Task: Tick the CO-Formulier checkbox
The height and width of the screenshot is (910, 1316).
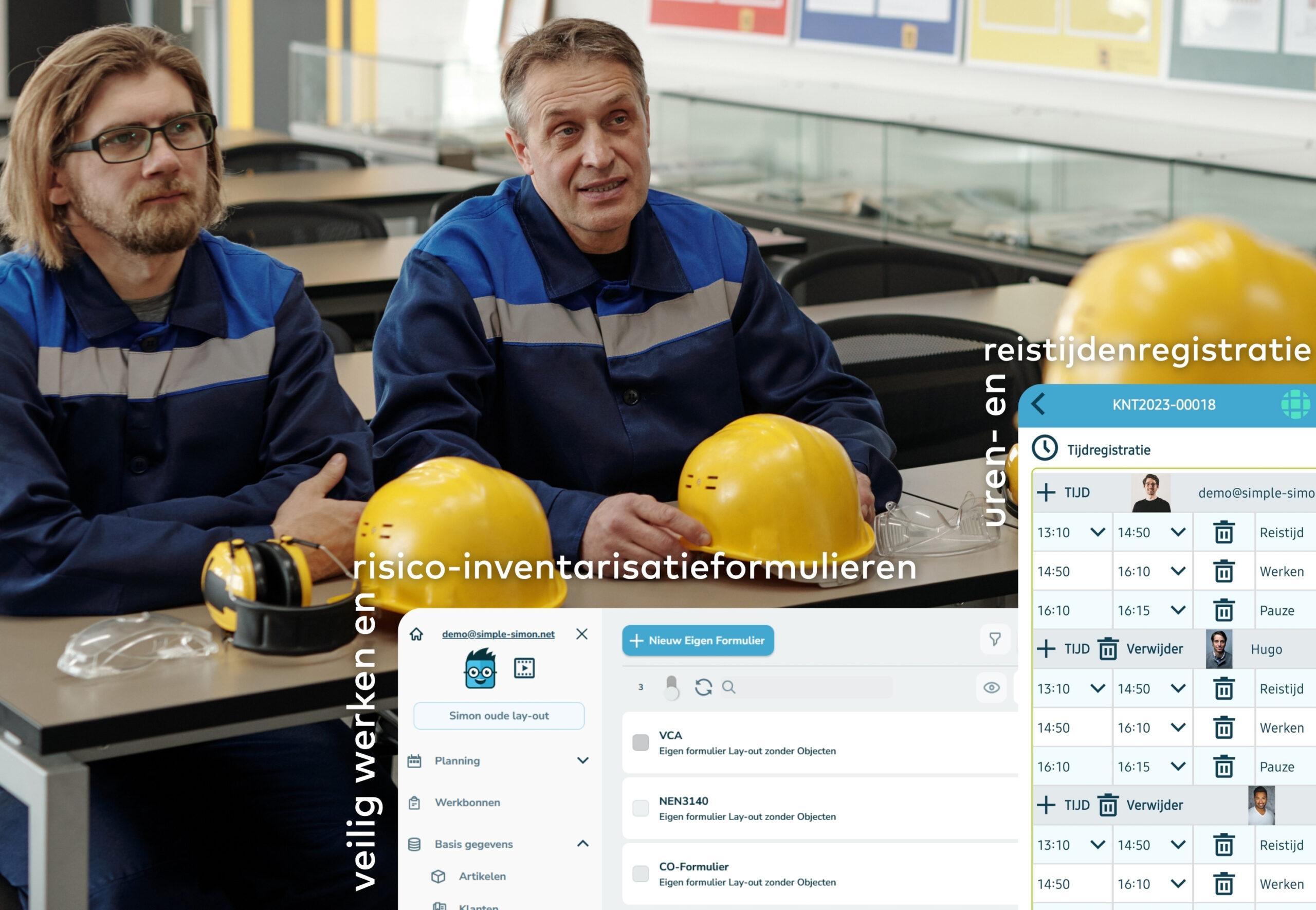Action: coord(641,873)
